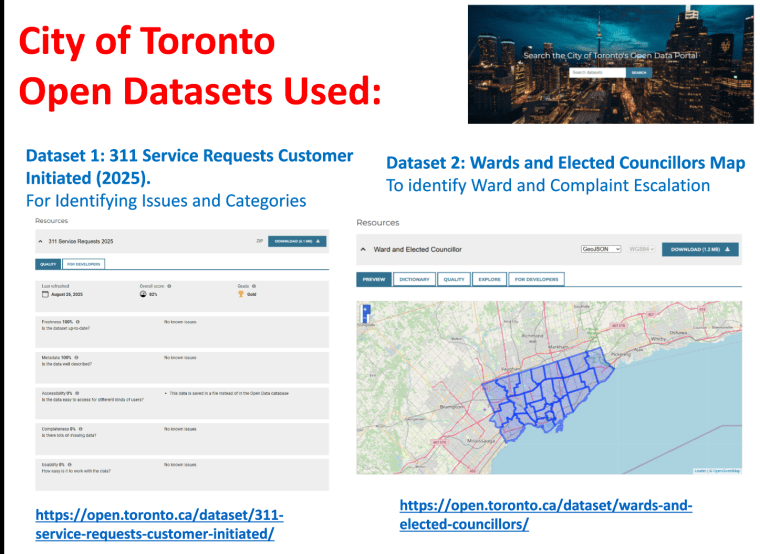Open the GeoJSON format dropdown
This screenshot has width=760, height=554.
(x=601, y=249)
